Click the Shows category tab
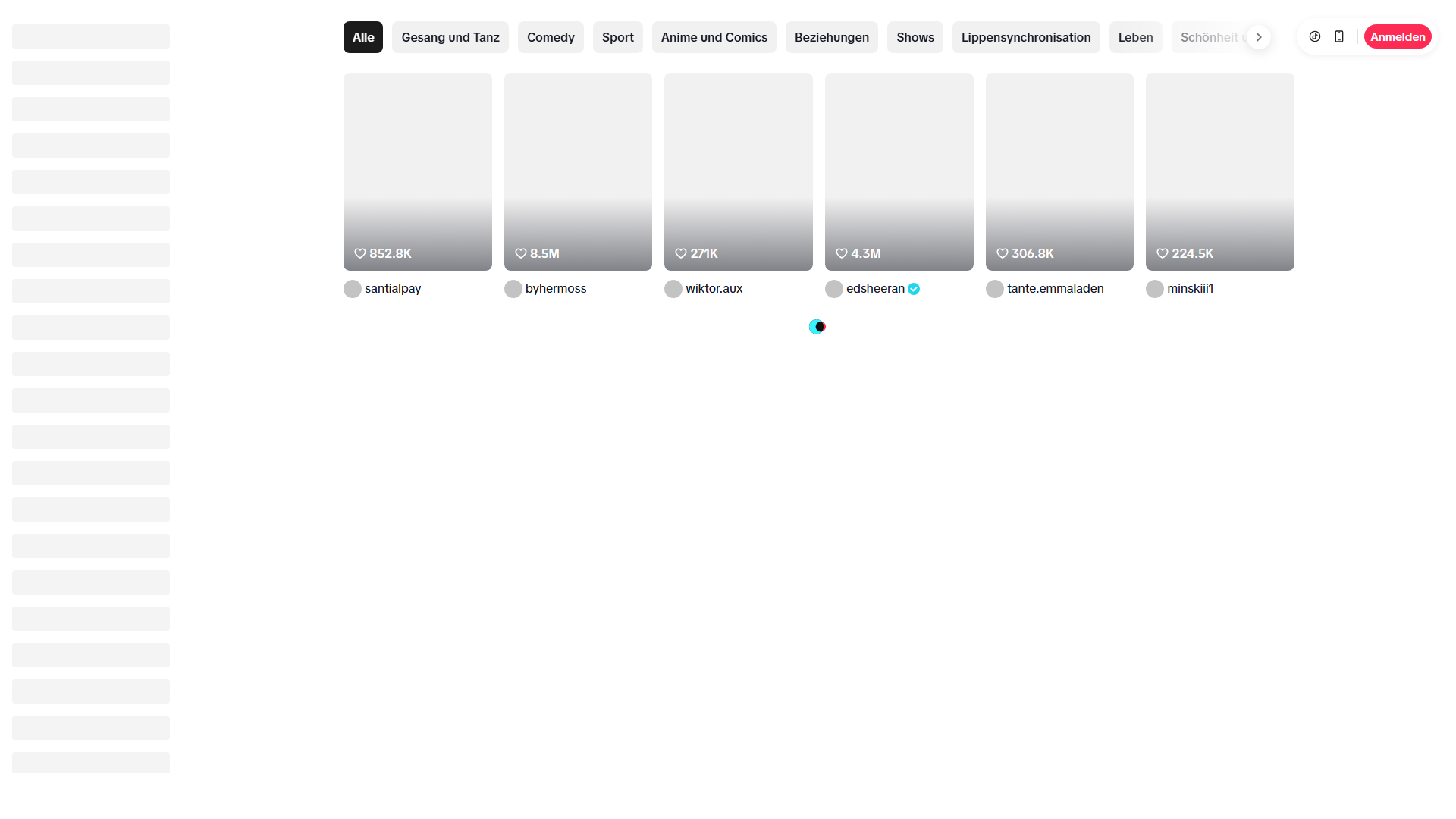Viewport: 1456px width, 819px height. pyautogui.click(x=915, y=37)
